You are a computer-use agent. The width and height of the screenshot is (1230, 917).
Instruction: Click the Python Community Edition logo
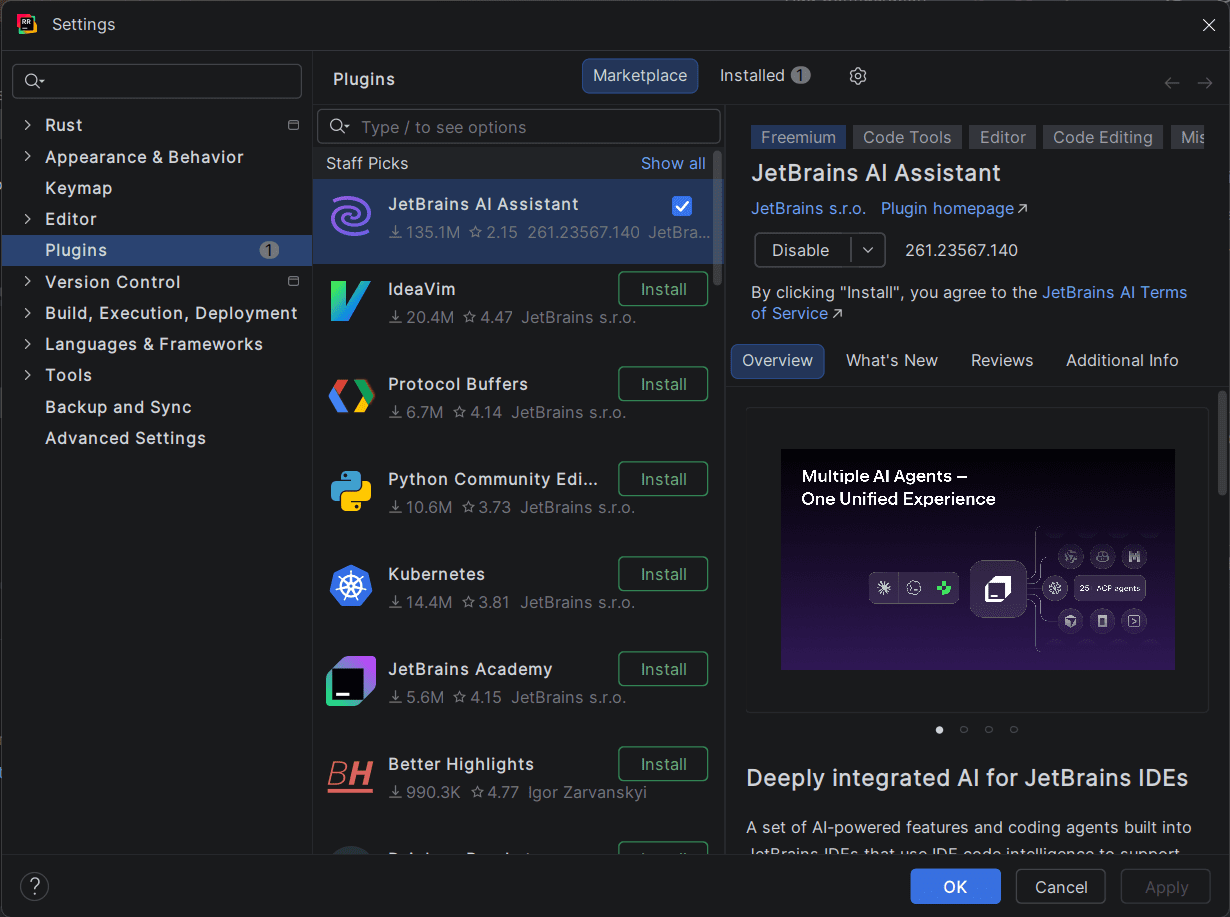(x=351, y=491)
